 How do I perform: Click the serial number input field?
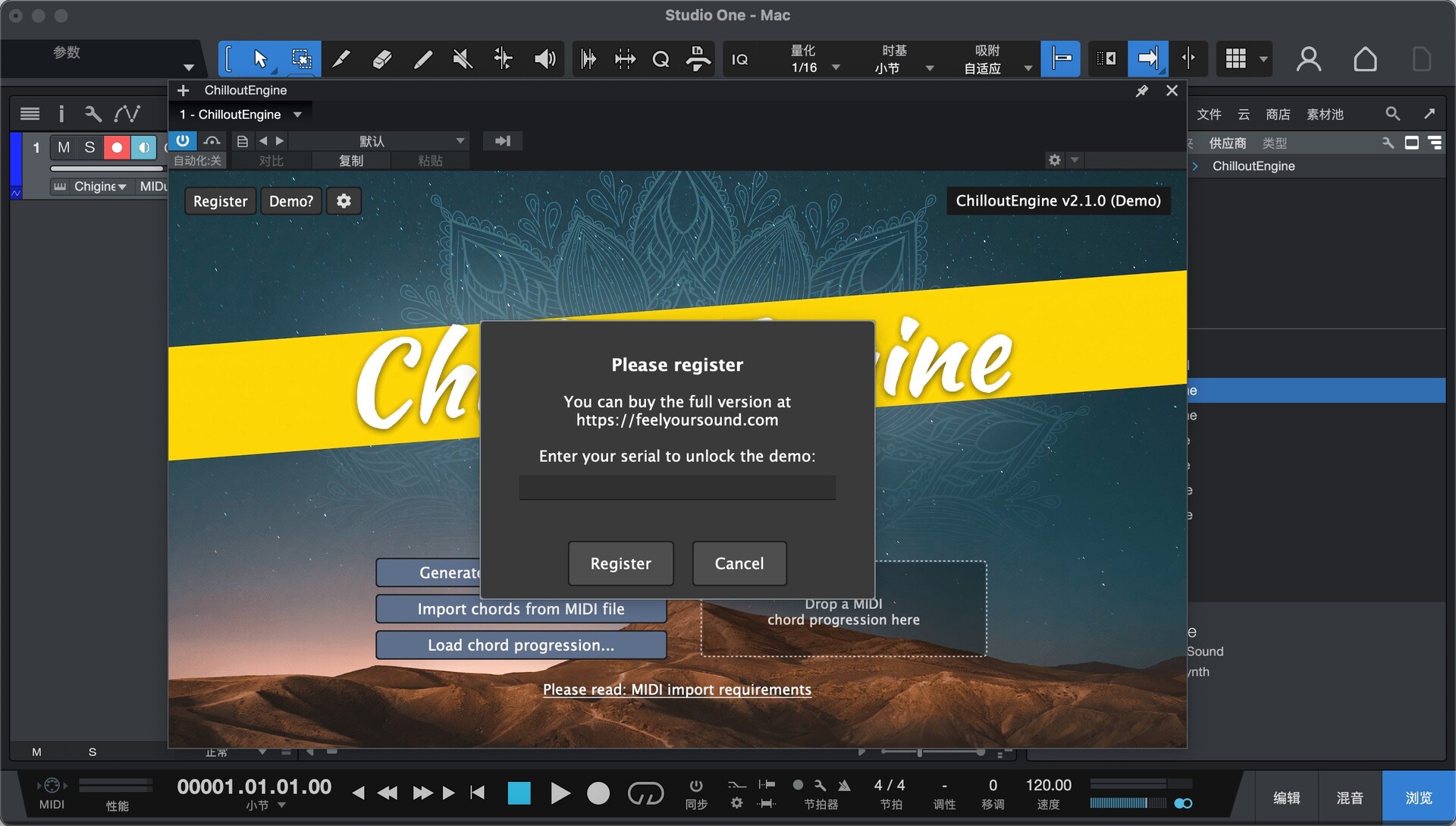(677, 488)
